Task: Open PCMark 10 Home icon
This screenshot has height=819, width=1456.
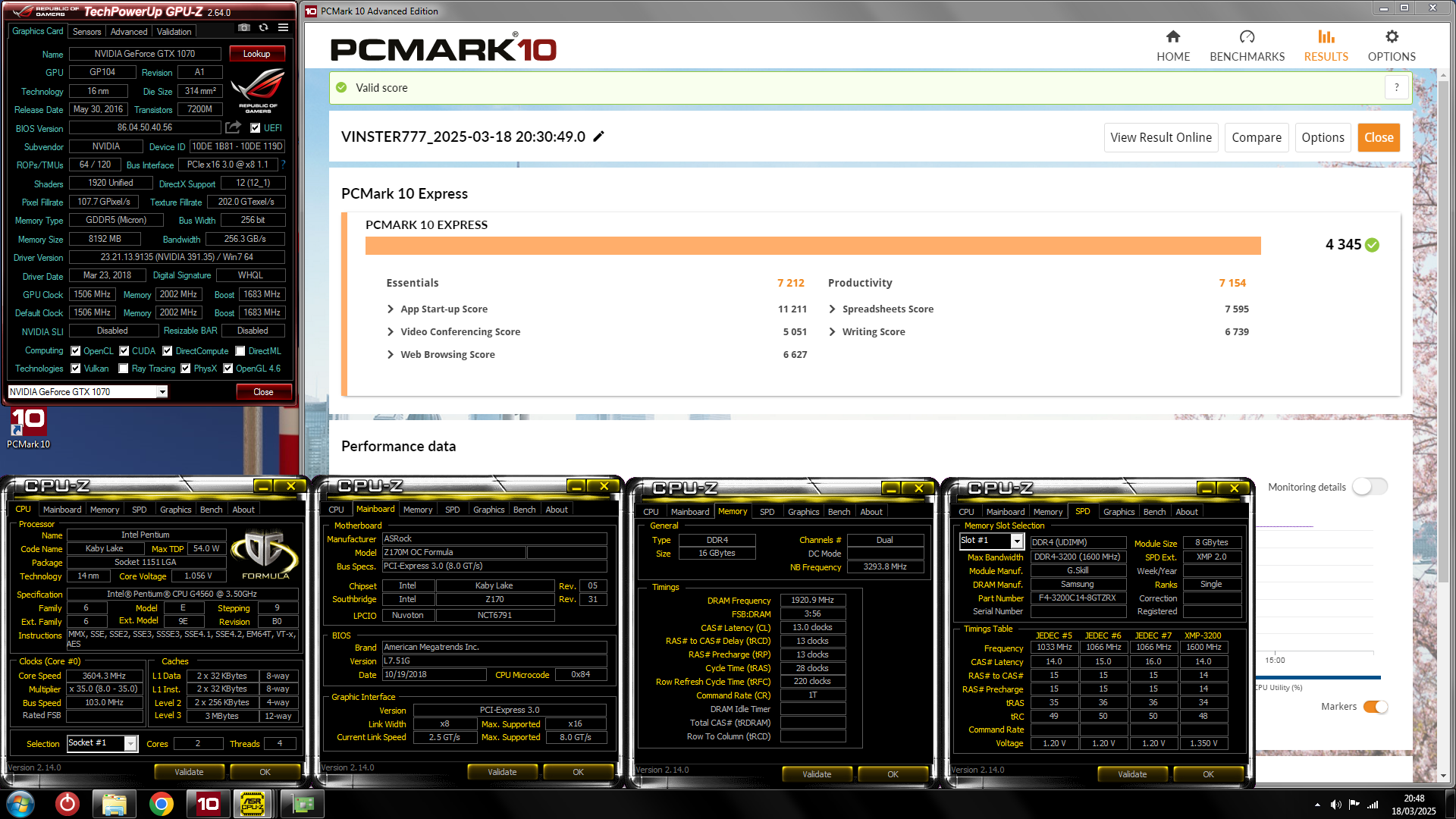Action: click(x=1172, y=37)
